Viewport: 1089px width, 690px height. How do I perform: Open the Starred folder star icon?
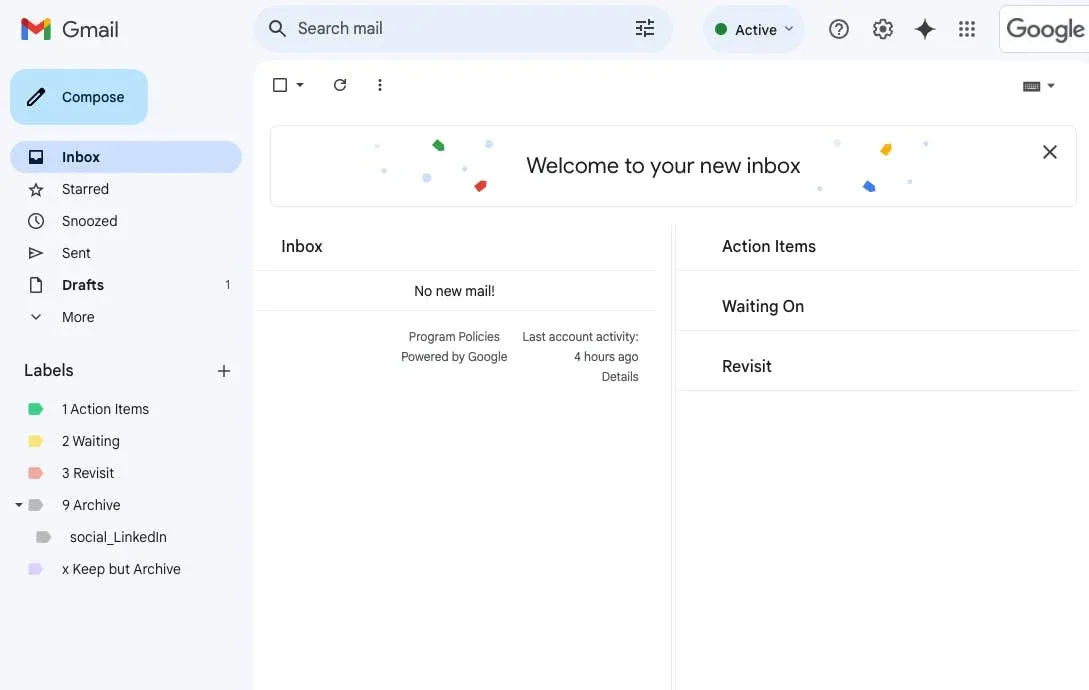click(36, 189)
